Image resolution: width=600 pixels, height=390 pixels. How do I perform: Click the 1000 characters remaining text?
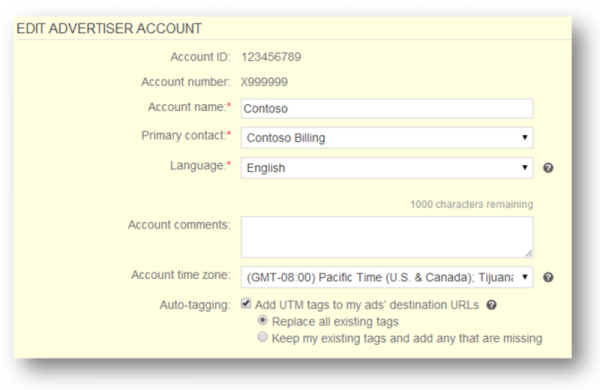tap(471, 204)
